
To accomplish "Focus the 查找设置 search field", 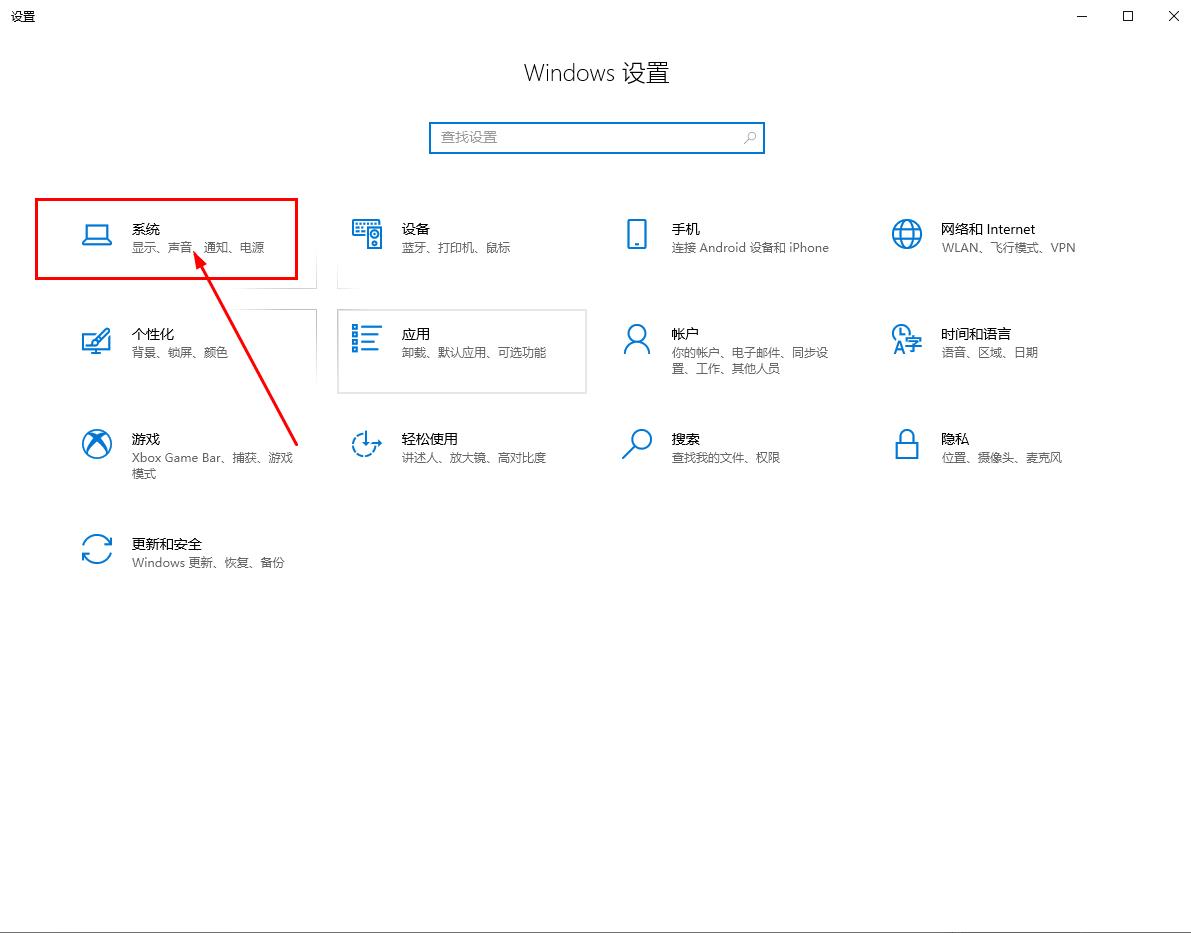I will (596, 138).
